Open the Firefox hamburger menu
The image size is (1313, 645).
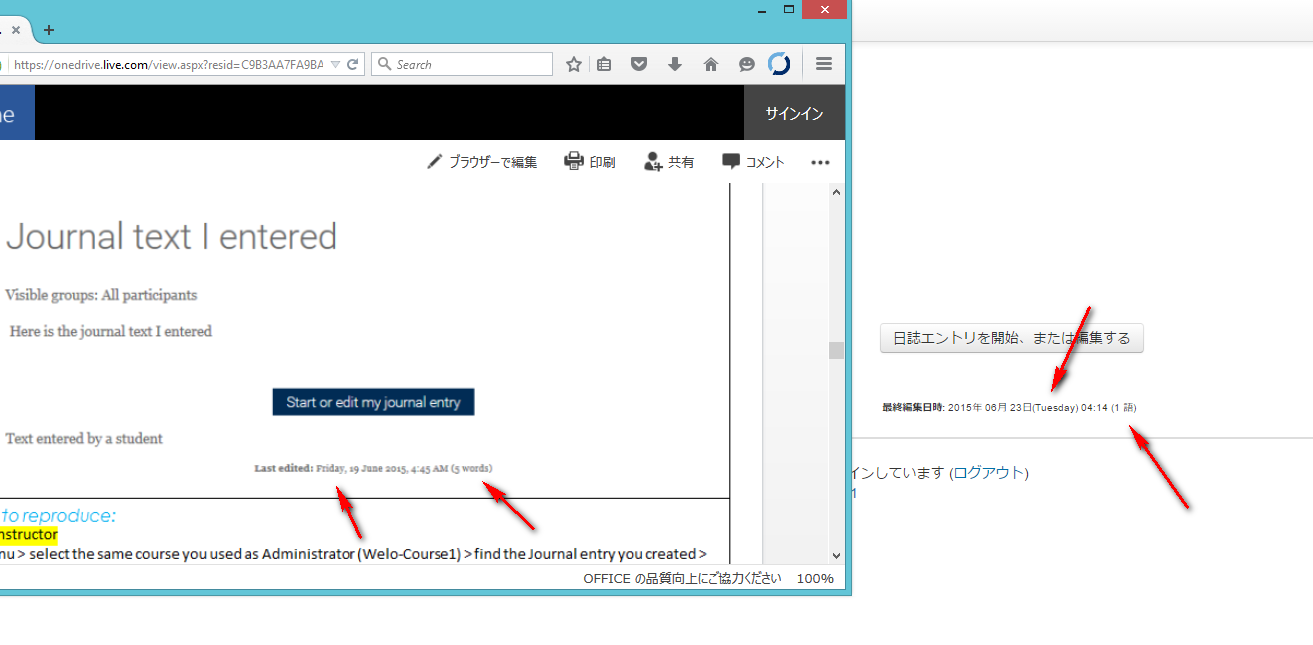click(x=824, y=64)
